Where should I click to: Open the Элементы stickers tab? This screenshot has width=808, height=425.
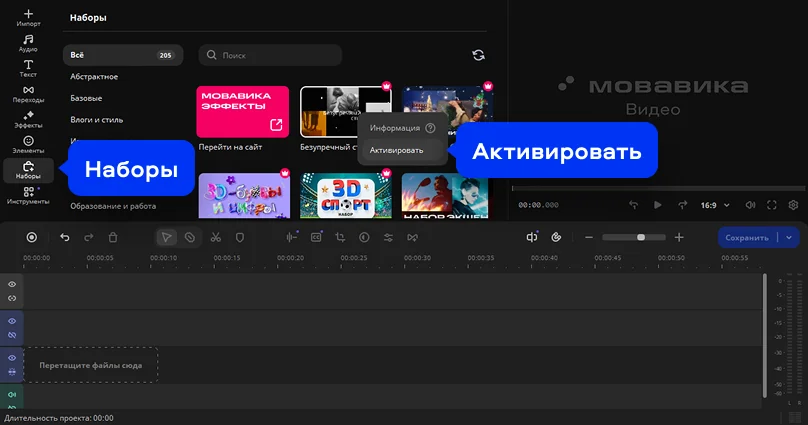point(28,145)
